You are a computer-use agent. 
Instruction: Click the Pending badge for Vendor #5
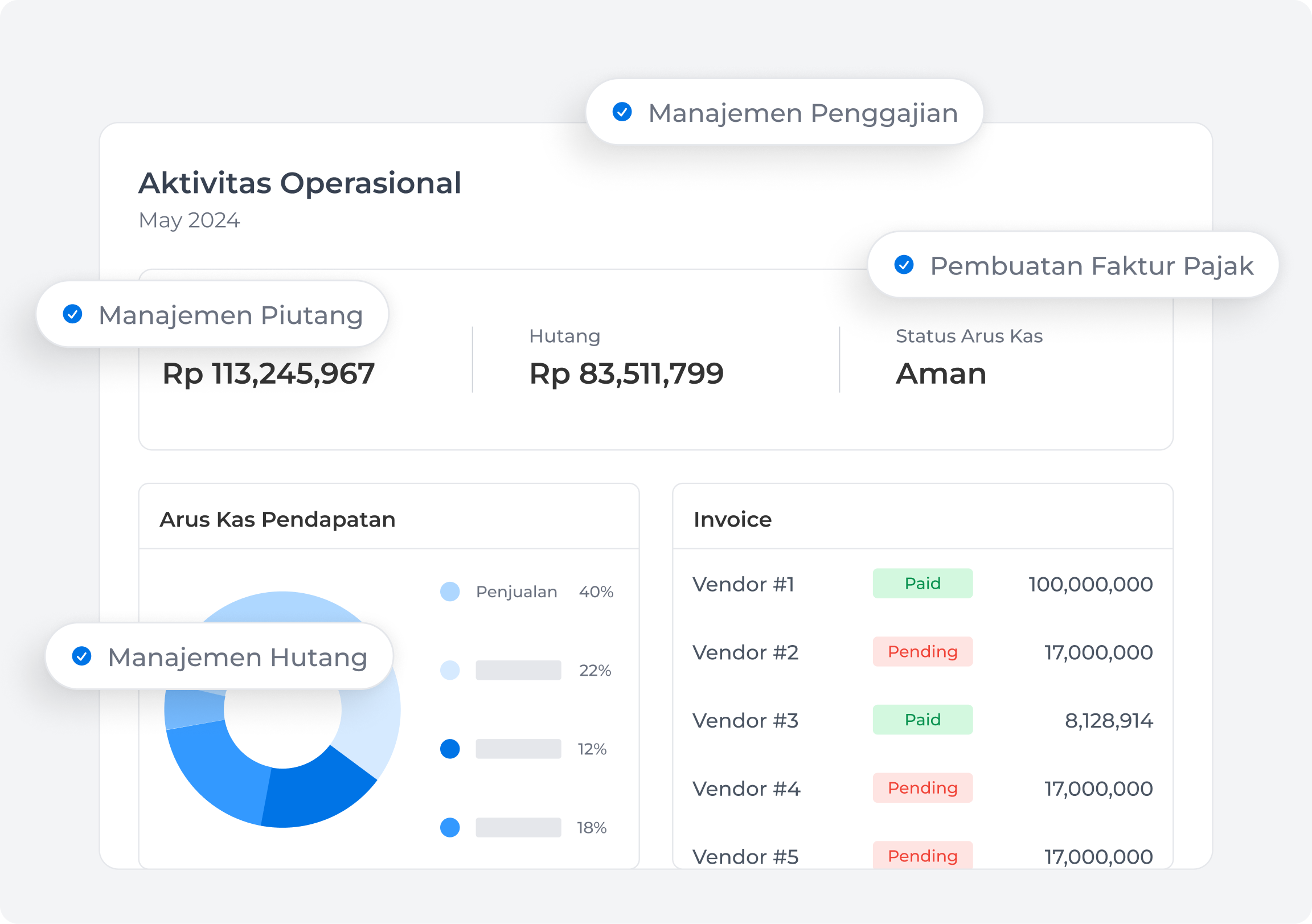pyautogui.click(x=922, y=856)
